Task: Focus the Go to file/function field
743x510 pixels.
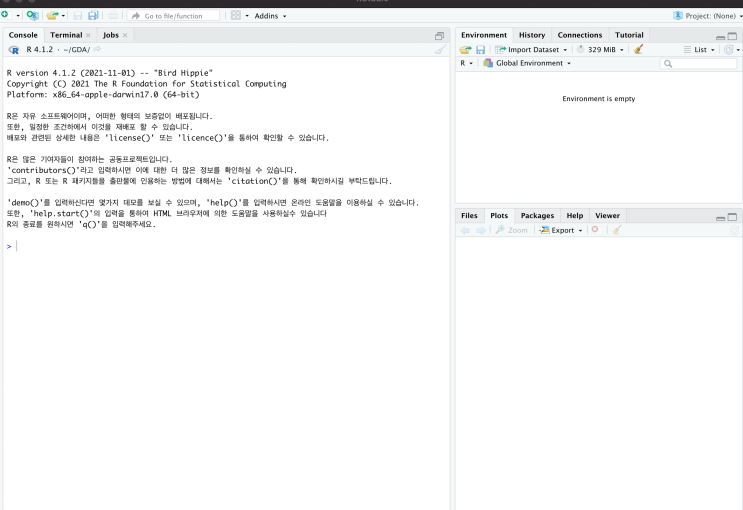Action: [173, 16]
